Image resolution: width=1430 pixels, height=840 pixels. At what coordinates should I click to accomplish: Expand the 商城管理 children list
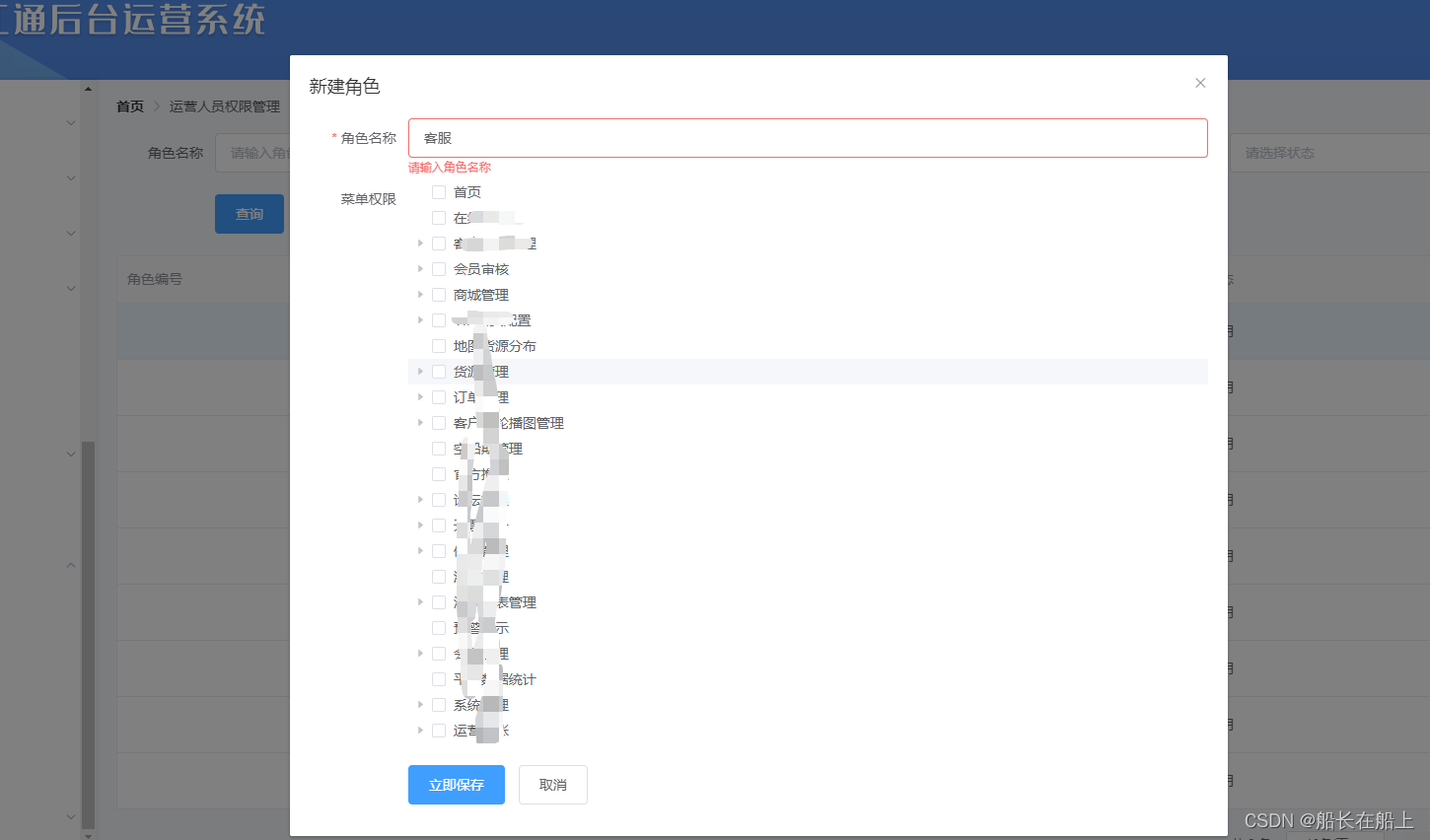pos(421,295)
